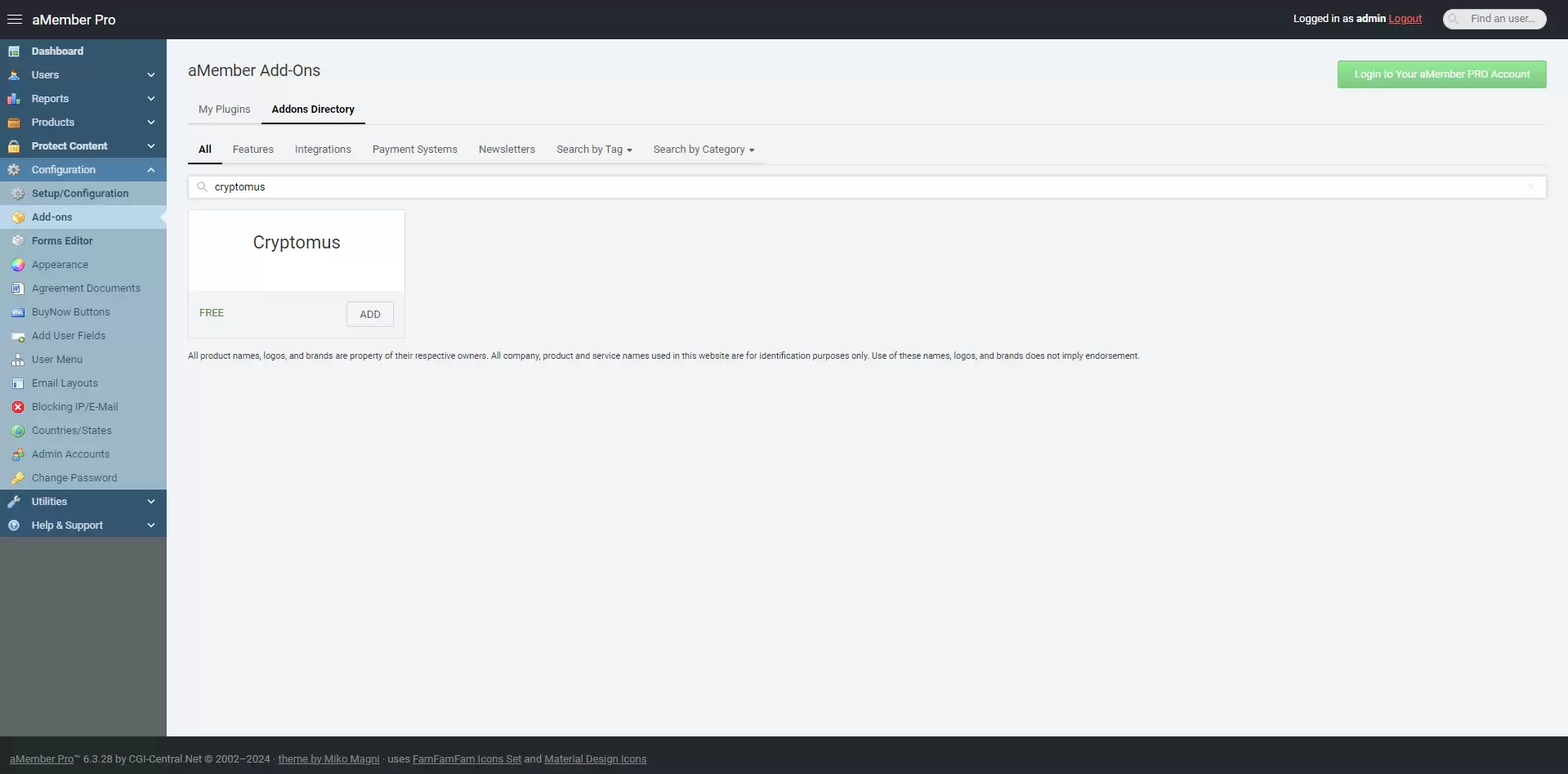This screenshot has height=774, width=1568.
Task: Clear the cryptomus search field
Action: [x=1530, y=187]
